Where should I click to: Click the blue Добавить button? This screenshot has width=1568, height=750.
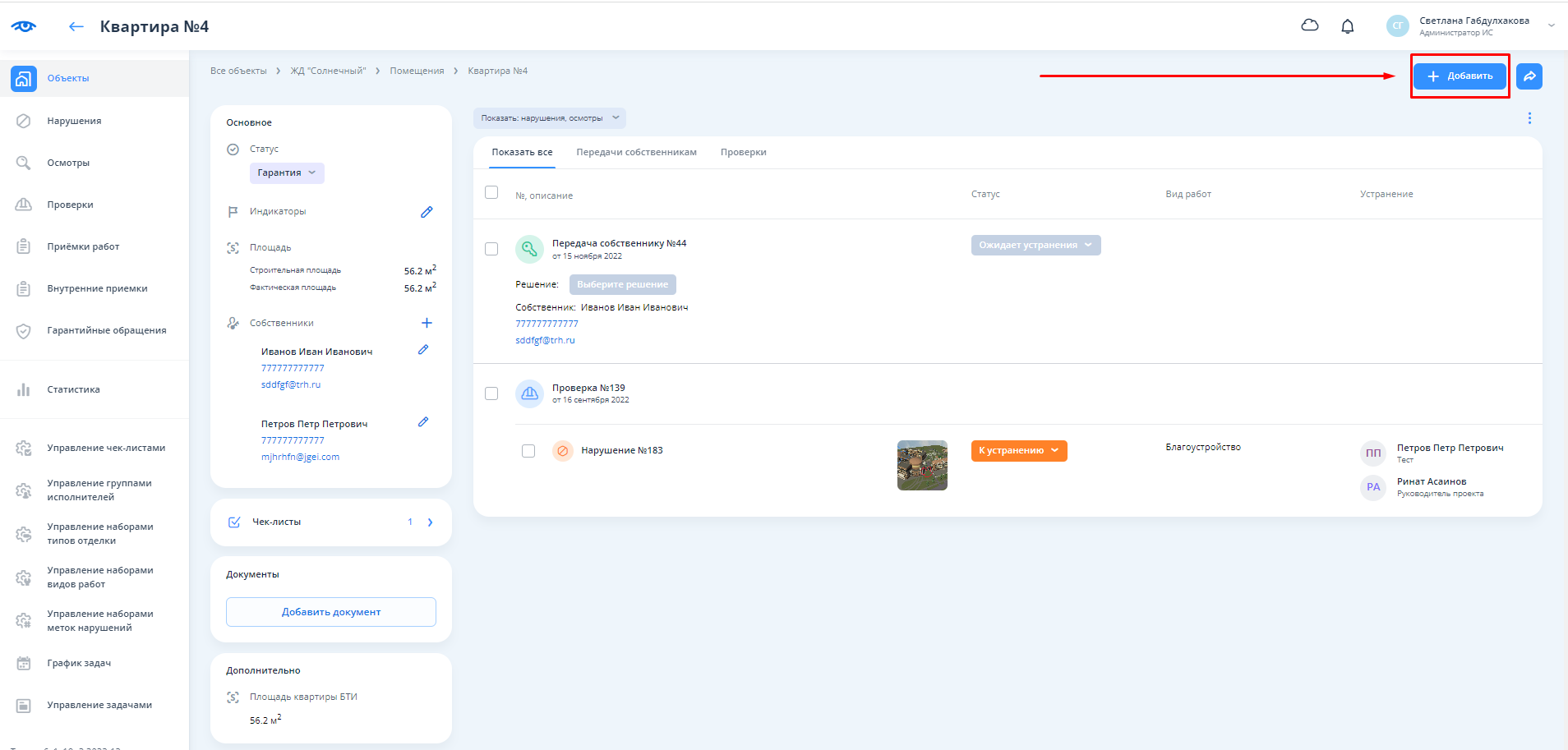coord(1460,76)
